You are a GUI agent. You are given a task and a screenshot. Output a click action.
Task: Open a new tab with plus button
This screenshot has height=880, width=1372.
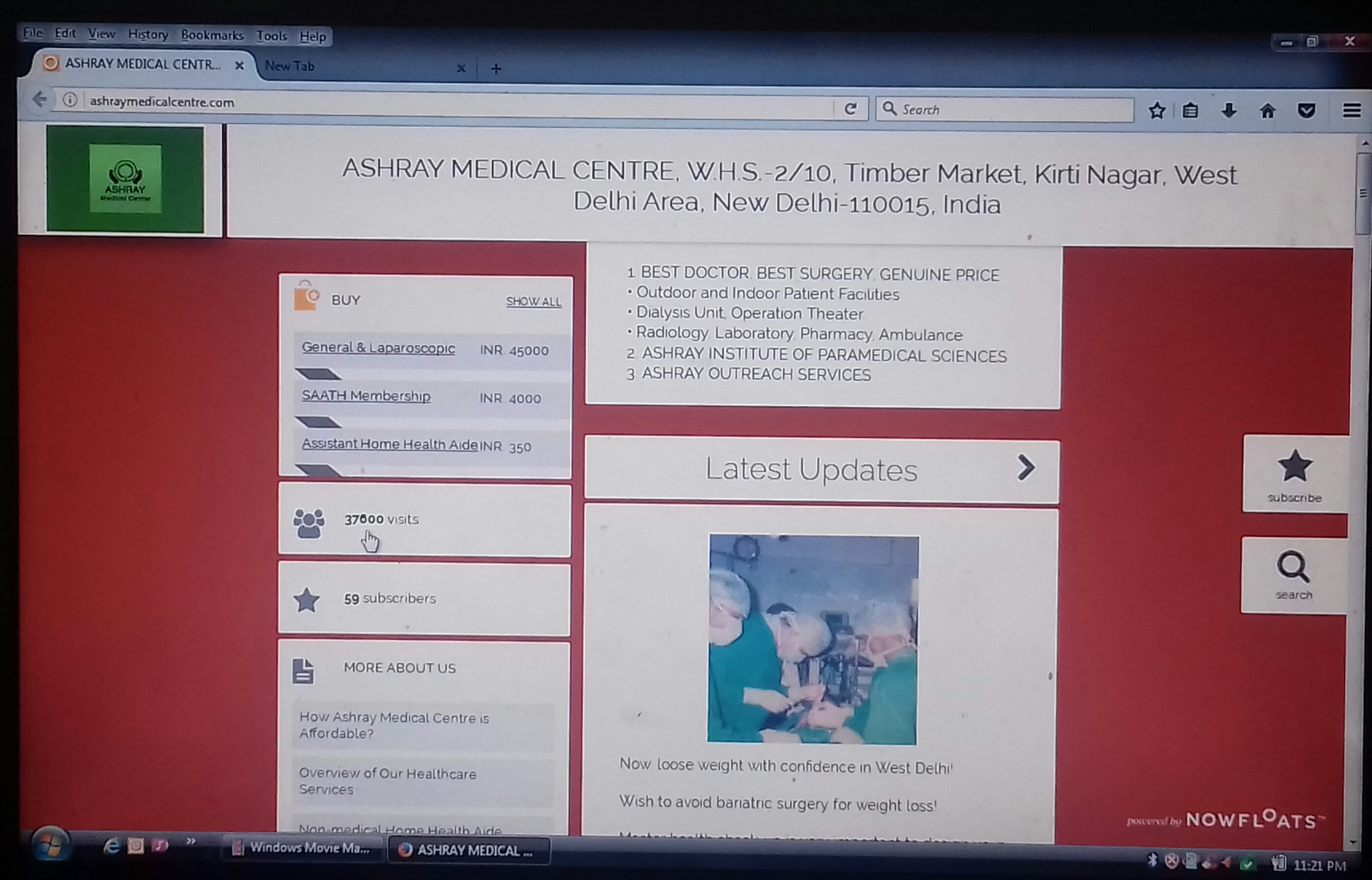[x=496, y=69]
